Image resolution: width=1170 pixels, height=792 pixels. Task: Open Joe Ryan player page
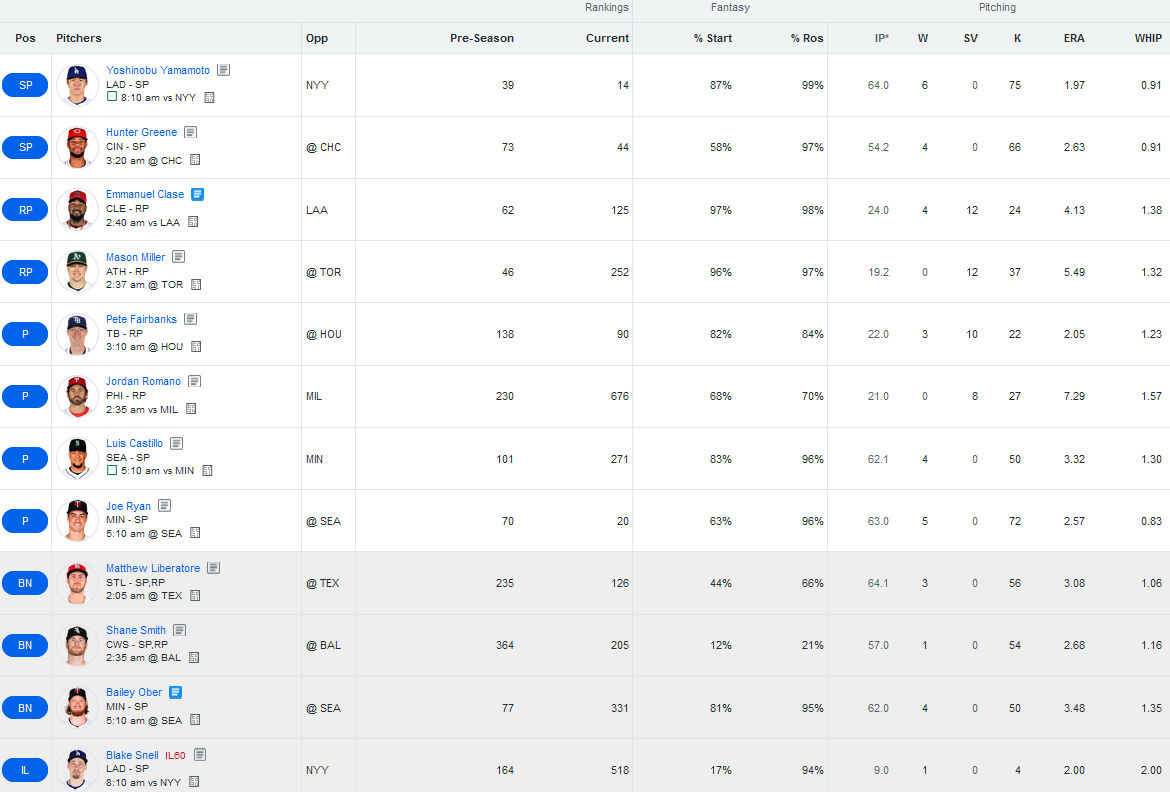(128, 506)
